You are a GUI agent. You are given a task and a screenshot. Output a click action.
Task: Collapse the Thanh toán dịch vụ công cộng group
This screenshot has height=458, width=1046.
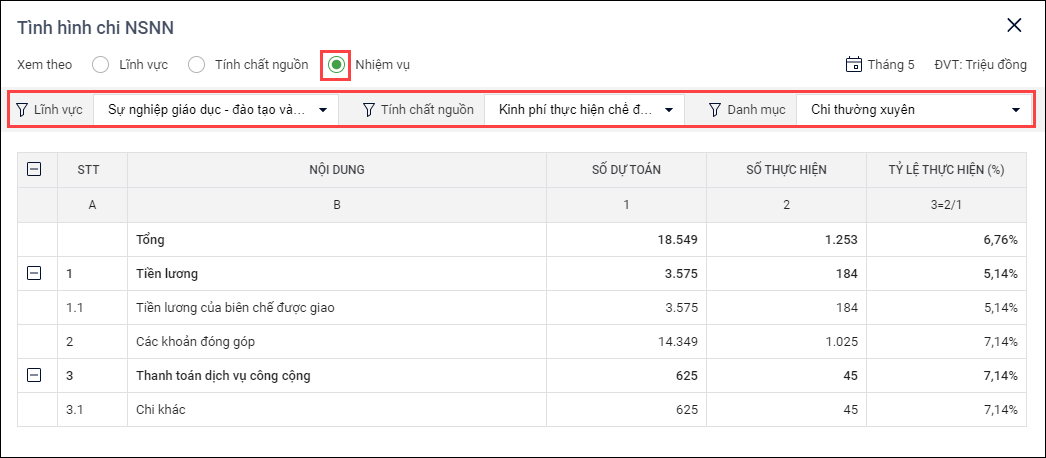34,375
